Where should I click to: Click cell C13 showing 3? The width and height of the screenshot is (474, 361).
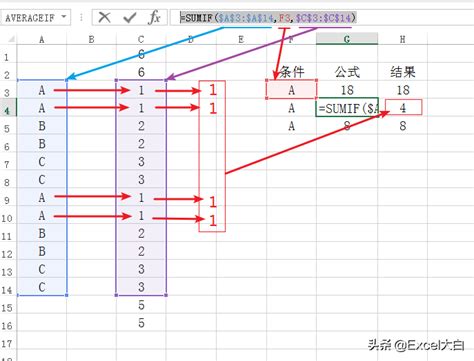coord(141,269)
